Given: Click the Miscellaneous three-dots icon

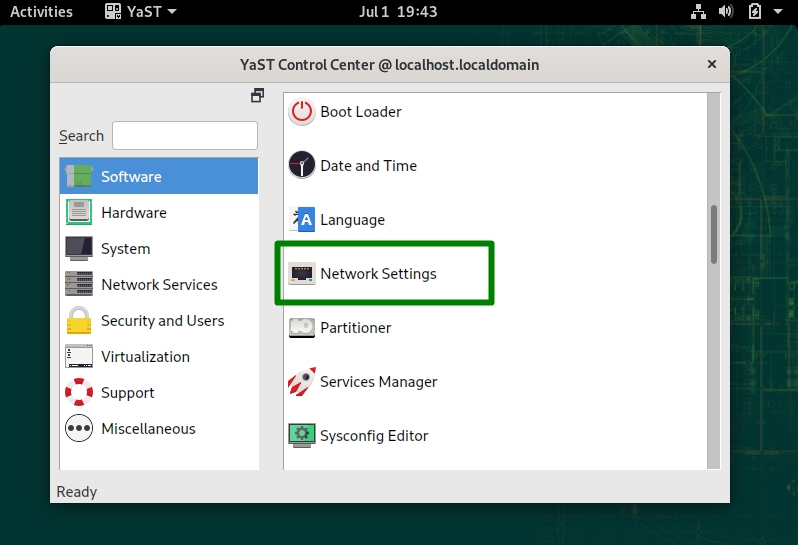Looking at the screenshot, I should pyautogui.click(x=79, y=428).
